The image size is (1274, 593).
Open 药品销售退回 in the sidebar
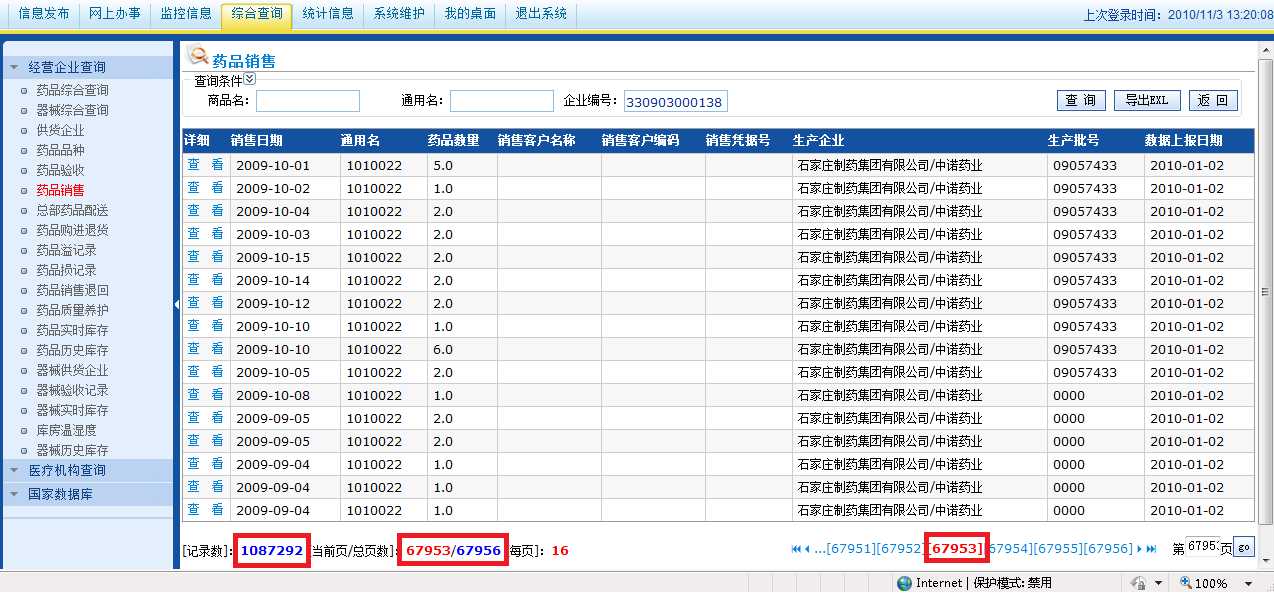point(72,290)
